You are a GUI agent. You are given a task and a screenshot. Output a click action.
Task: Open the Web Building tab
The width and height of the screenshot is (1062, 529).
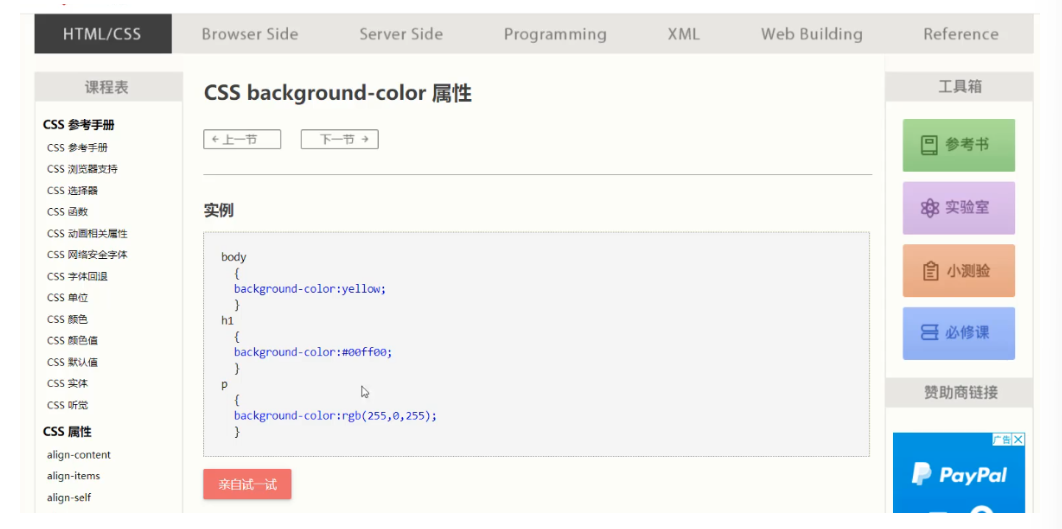811,34
